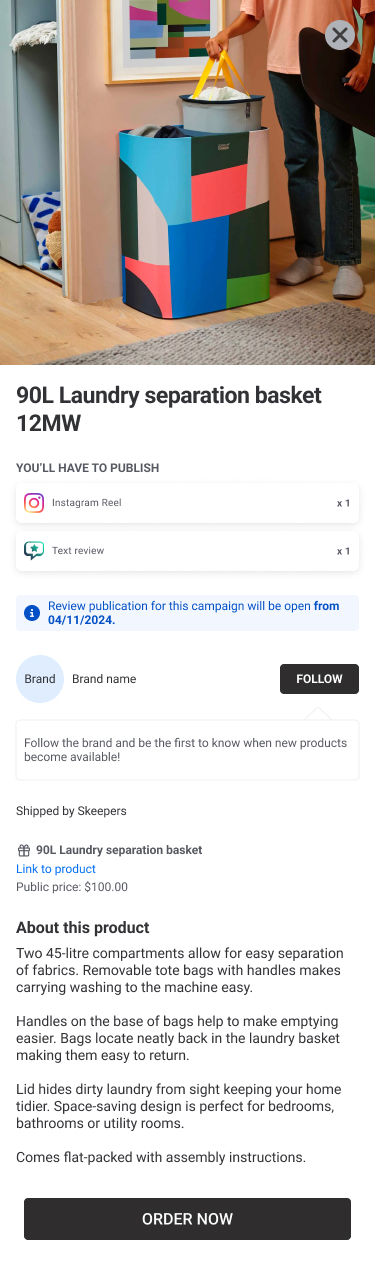The image size is (375, 1272).
Task: Click the review publication date notice
Action: pyautogui.click(x=187, y=613)
